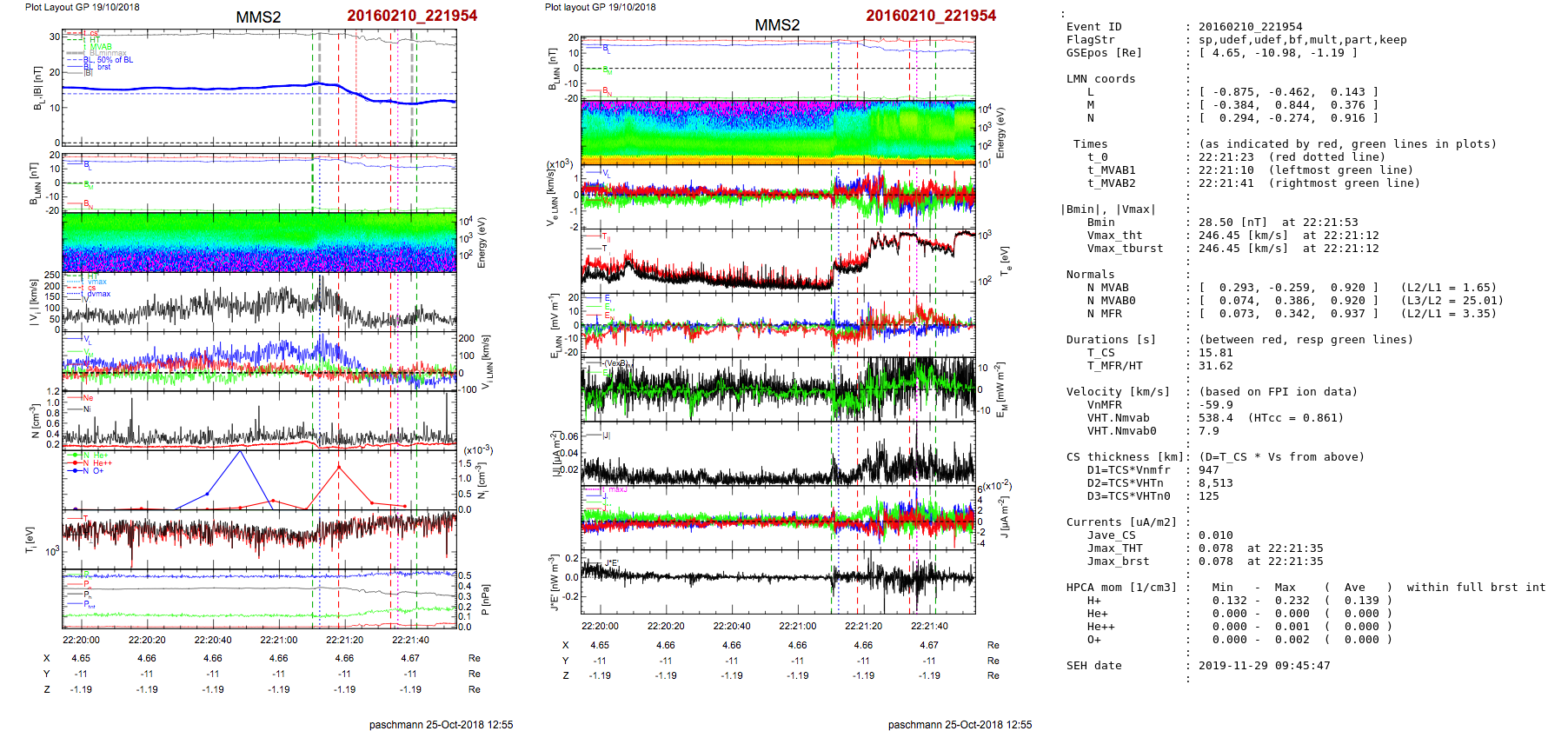Click the left ion energy spectrogram panel

[259, 243]
